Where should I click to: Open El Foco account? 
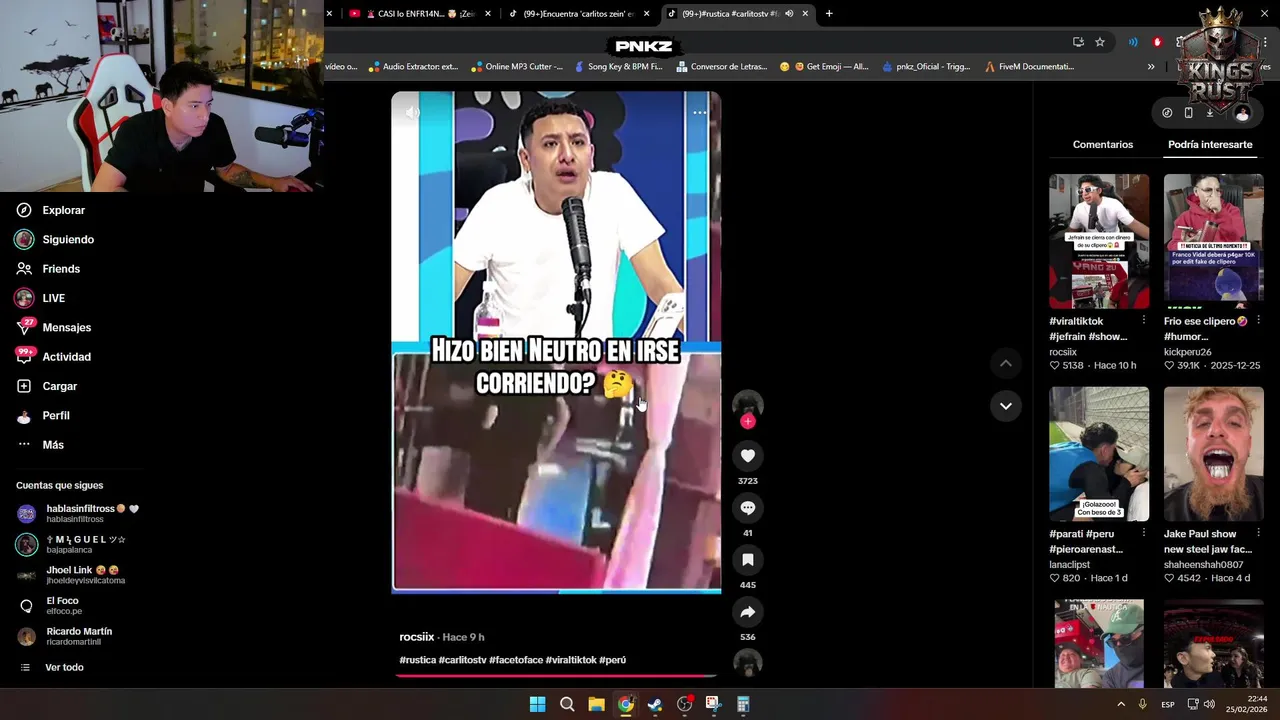click(50, 606)
